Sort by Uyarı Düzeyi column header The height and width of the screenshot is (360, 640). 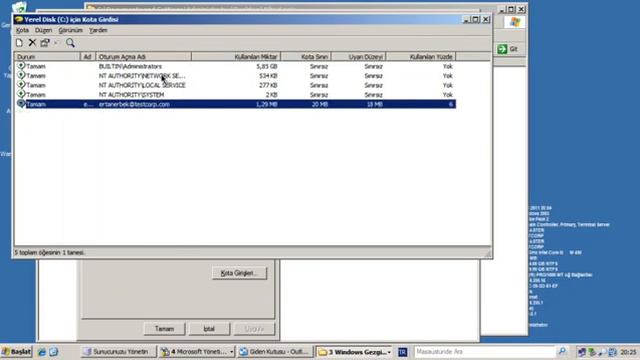tap(358, 57)
